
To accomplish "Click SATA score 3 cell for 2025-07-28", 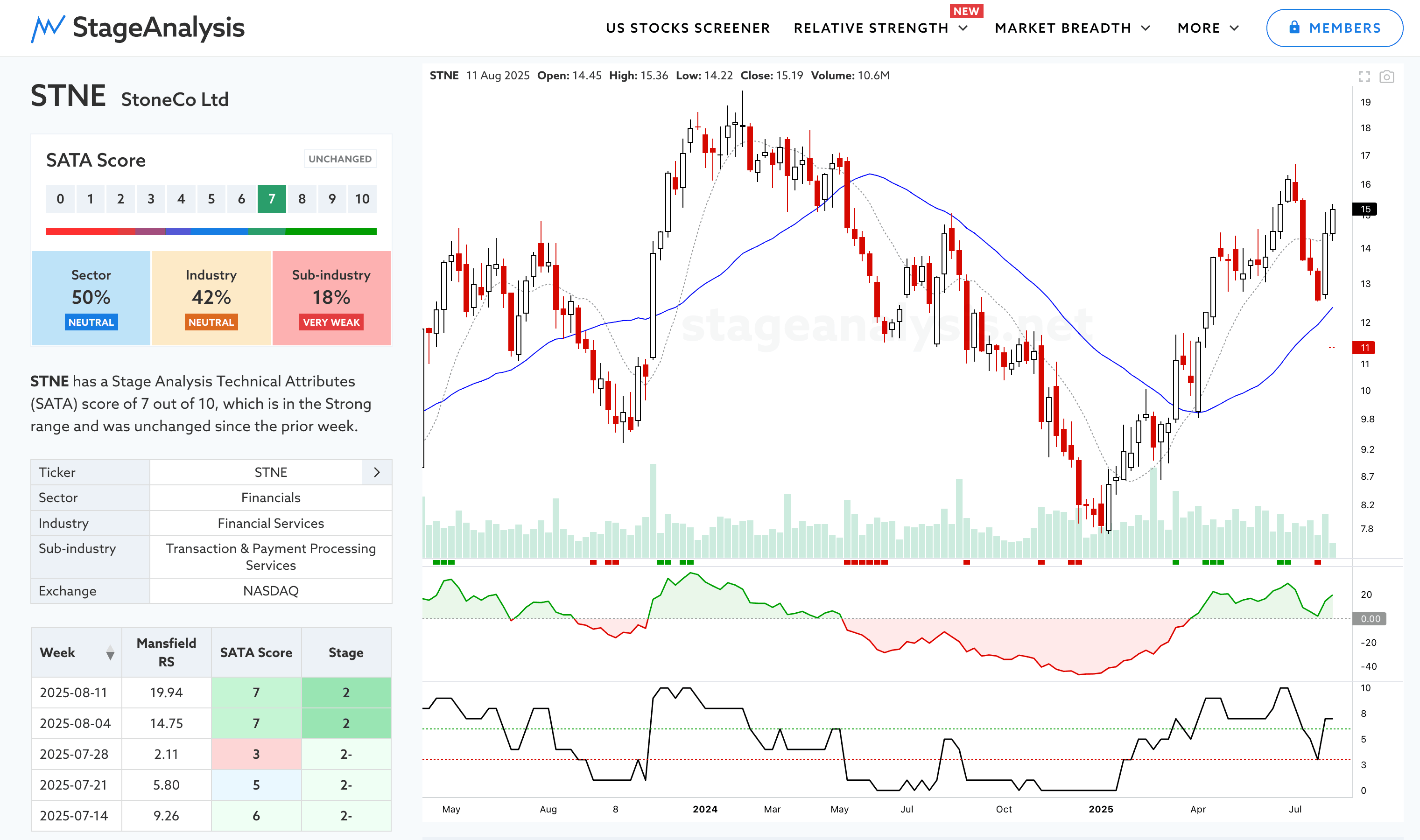I will [x=256, y=754].
